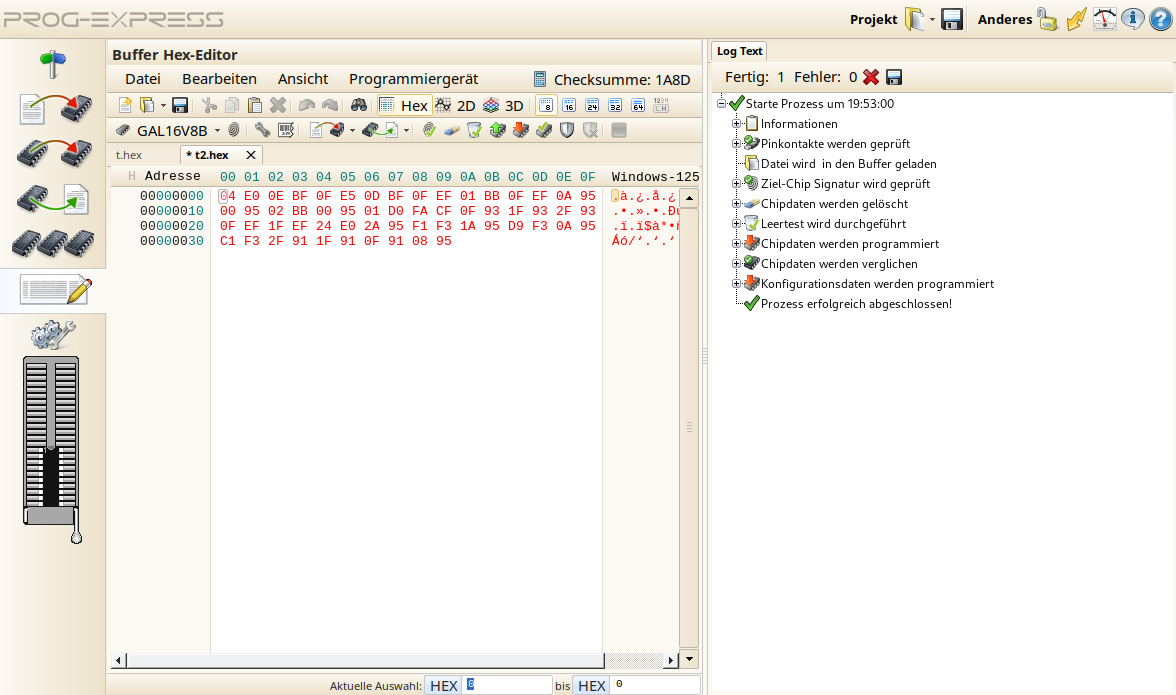Toggle 64-bit word width display

[637, 104]
